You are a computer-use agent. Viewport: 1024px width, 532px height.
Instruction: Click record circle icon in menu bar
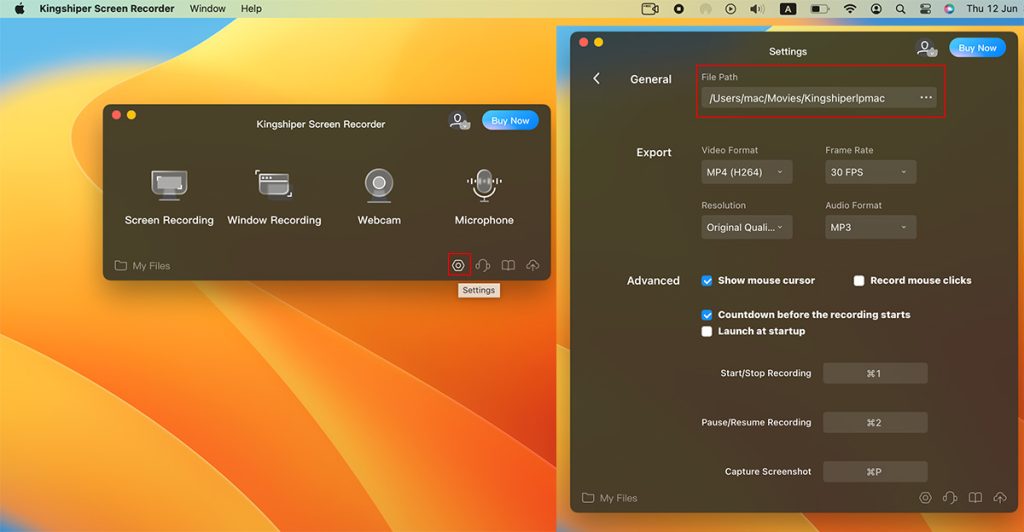(679, 8)
